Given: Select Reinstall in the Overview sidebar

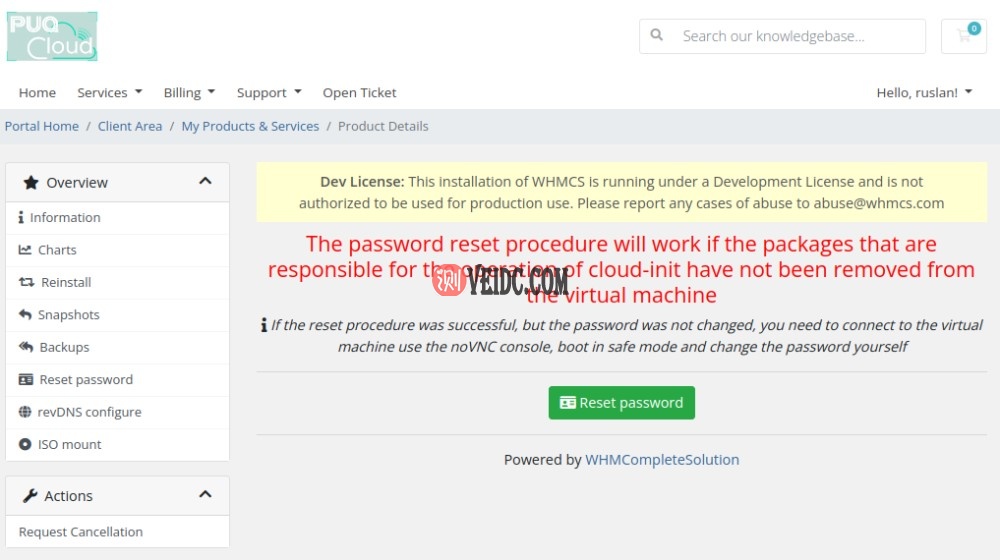Looking at the screenshot, I should tap(65, 283).
